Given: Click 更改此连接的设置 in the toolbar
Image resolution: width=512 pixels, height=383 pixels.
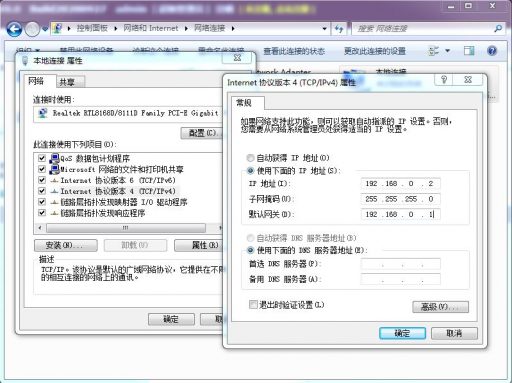Looking at the screenshot, I should tap(375, 51).
